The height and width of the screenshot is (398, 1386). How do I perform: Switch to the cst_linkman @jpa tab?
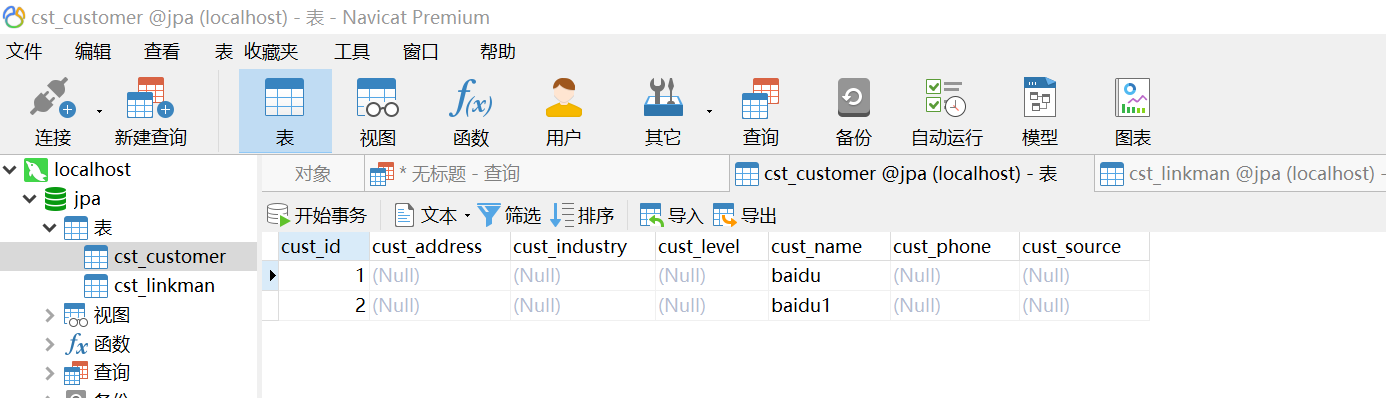coord(1240,174)
